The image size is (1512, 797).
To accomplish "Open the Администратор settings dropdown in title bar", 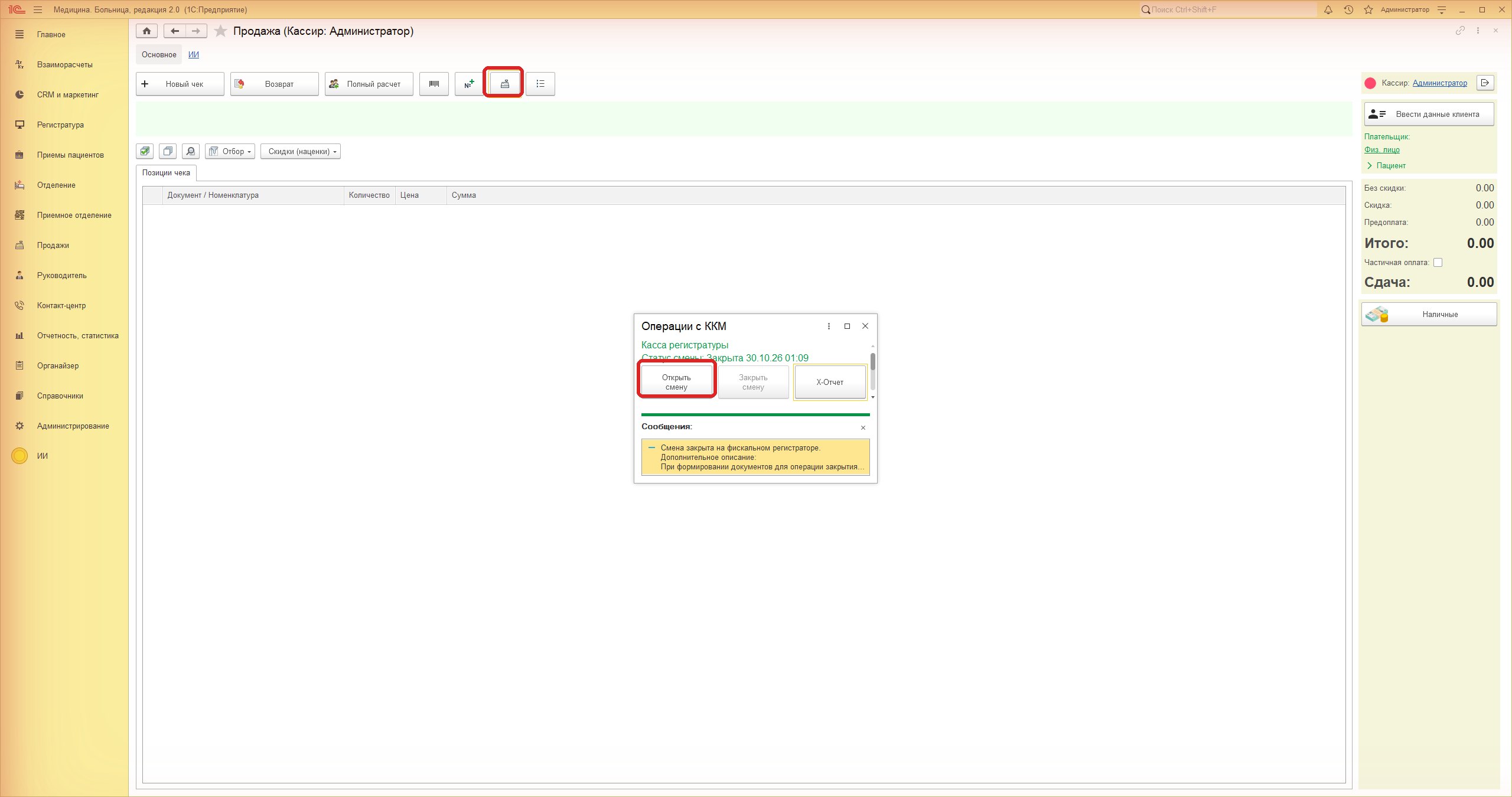I will click(1442, 9).
